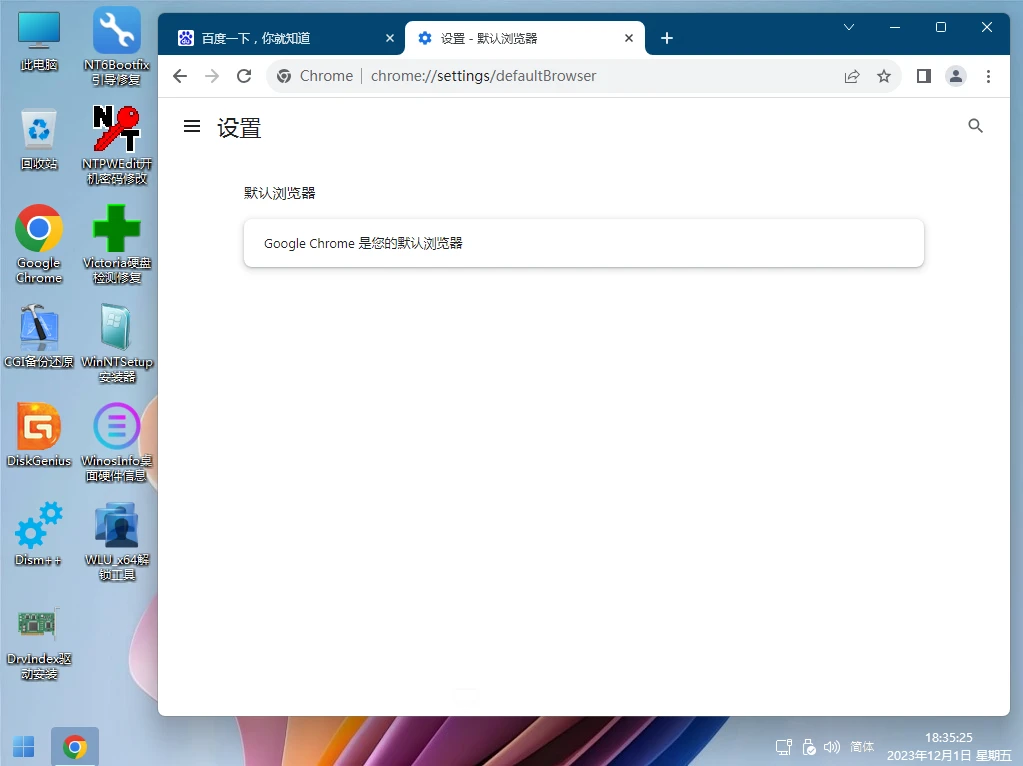Open the Chrome three-dot menu
The image size is (1023, 766).
point(988,76)
